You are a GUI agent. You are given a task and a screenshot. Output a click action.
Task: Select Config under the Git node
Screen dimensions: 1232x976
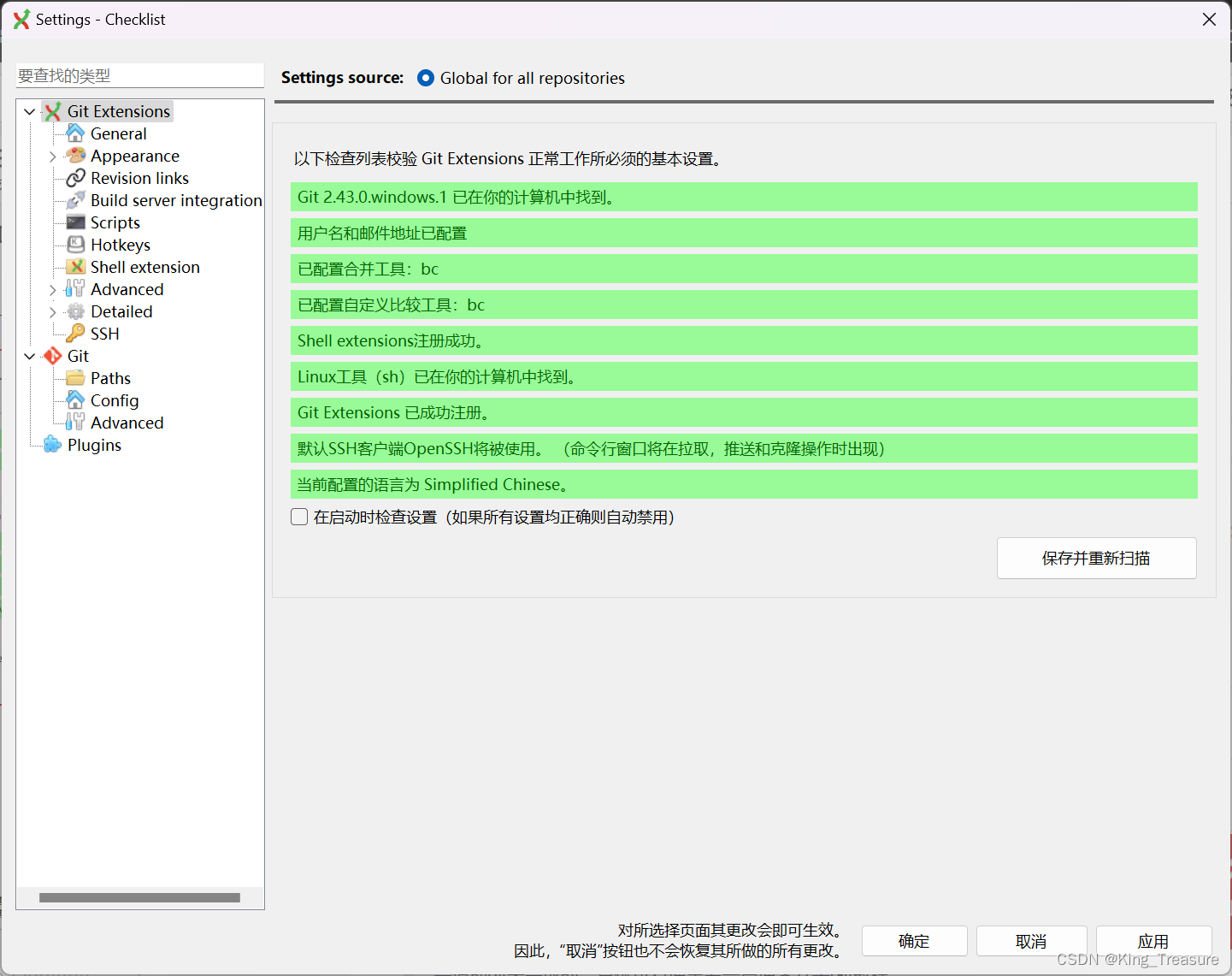(115, 400)
